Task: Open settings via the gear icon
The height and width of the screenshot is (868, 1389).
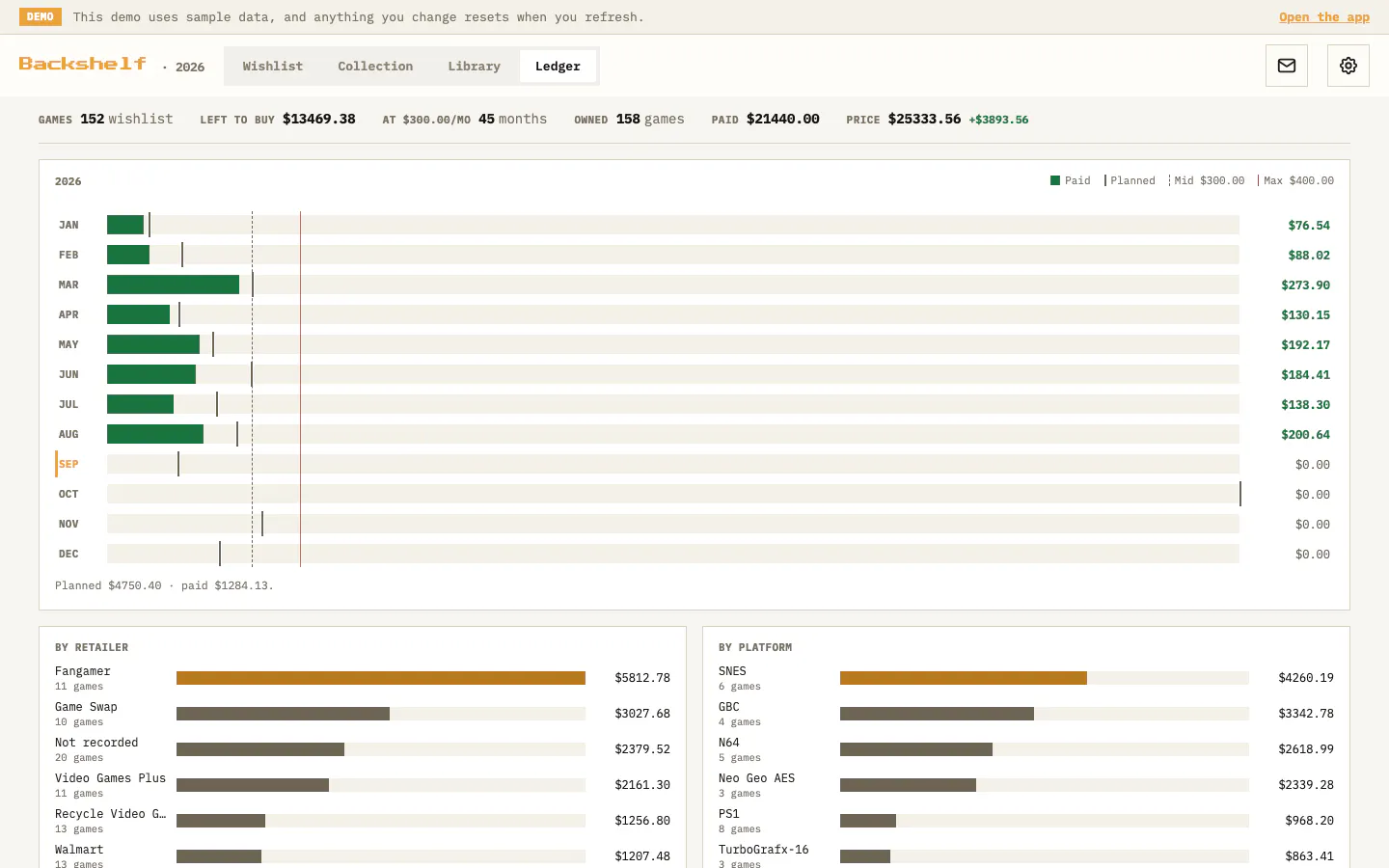Action: (1348, 66)
